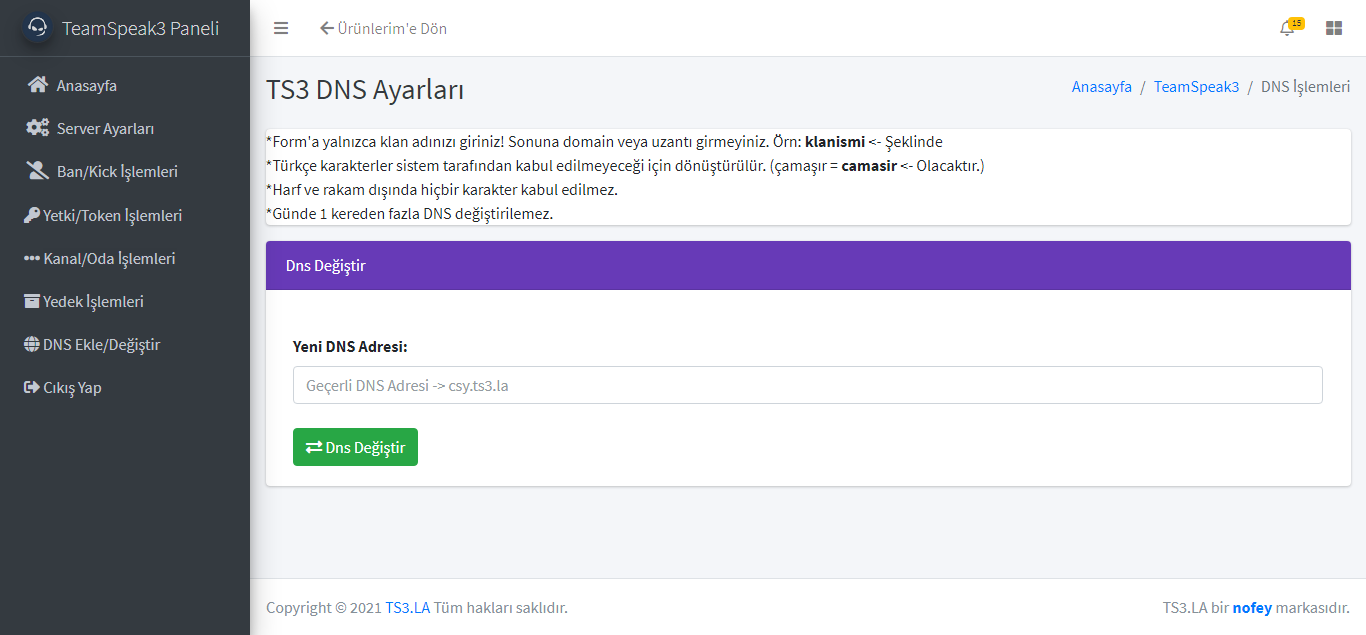The height and width of the screenshot is (635, 1366).
Task: Click the TeamSpeak3 breadcrumb link
Action: tap(1196, 87)
